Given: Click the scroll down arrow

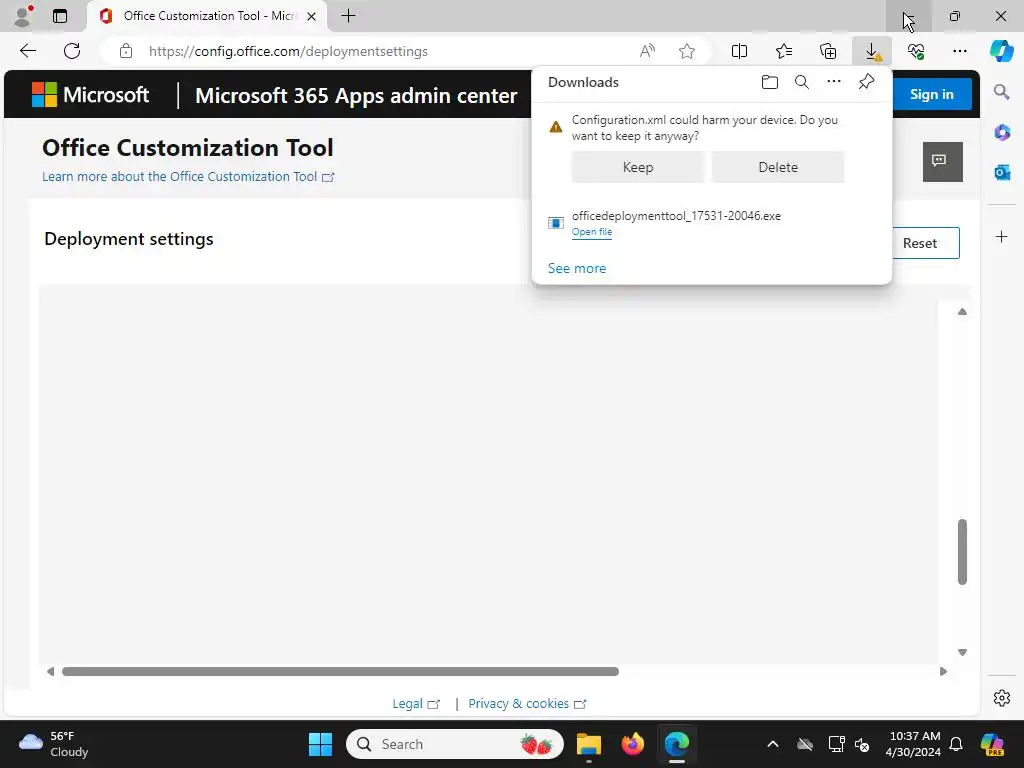Looking at the screenshot, I should click(x=962, y=652).
